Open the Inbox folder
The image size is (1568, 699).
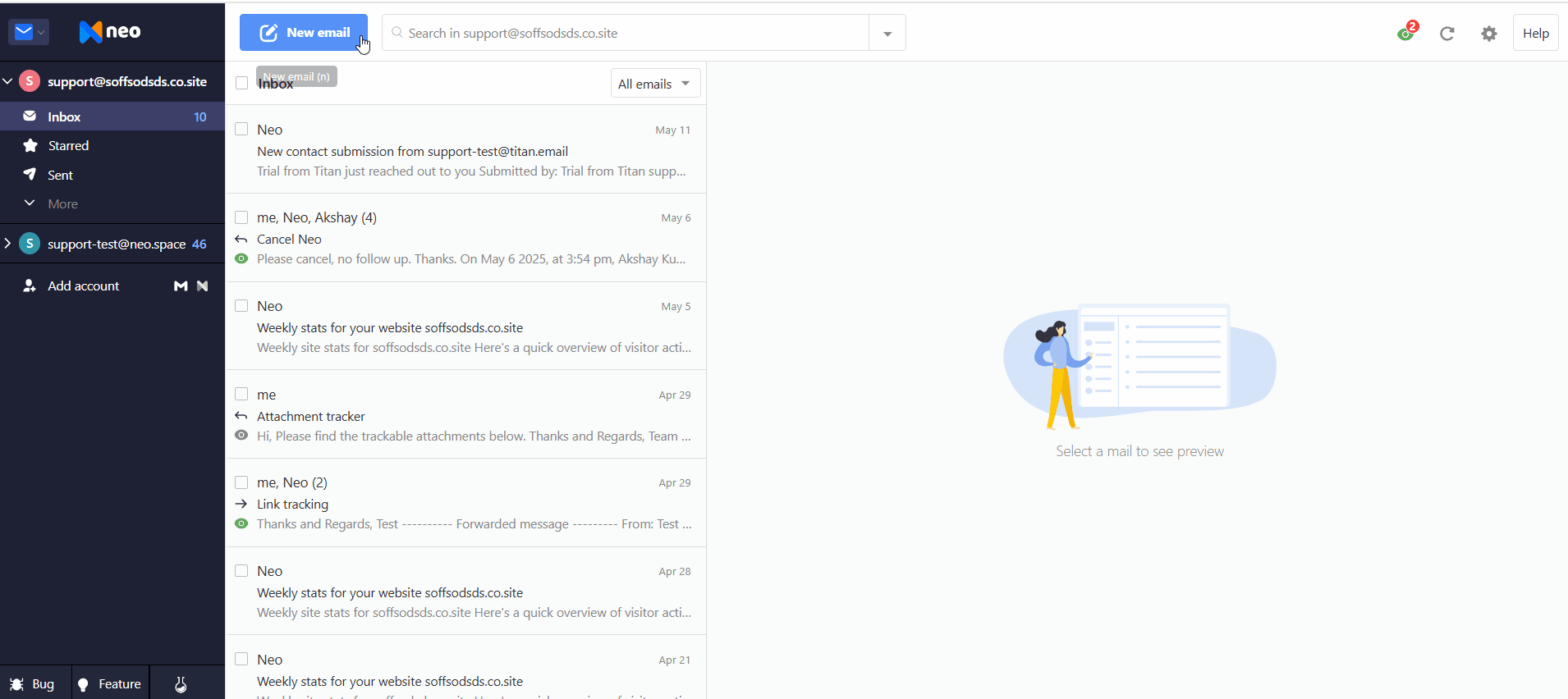112,116
